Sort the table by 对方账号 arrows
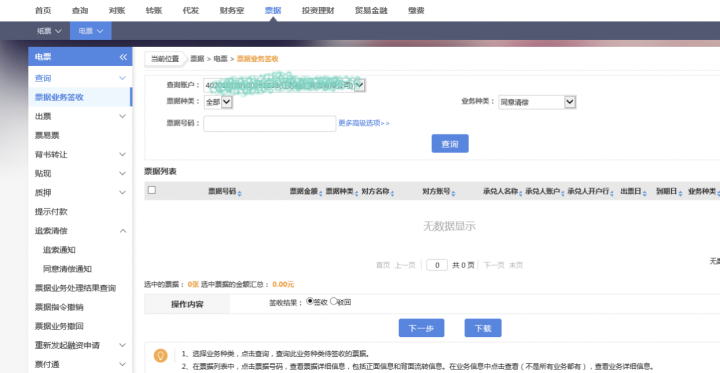Image resolution: width=720 pixels, height=373 pixels. tap(453, 193)
